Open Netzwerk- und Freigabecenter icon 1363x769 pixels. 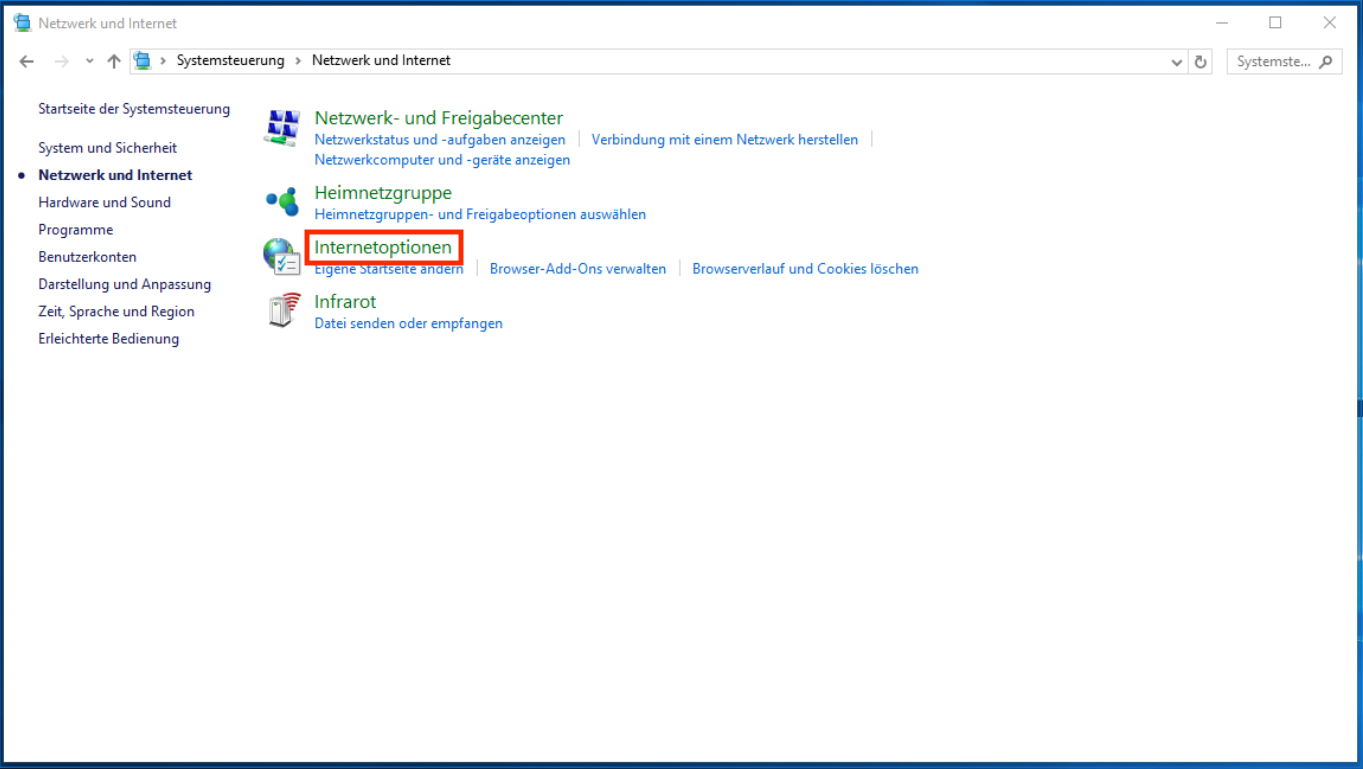[281, 128]
